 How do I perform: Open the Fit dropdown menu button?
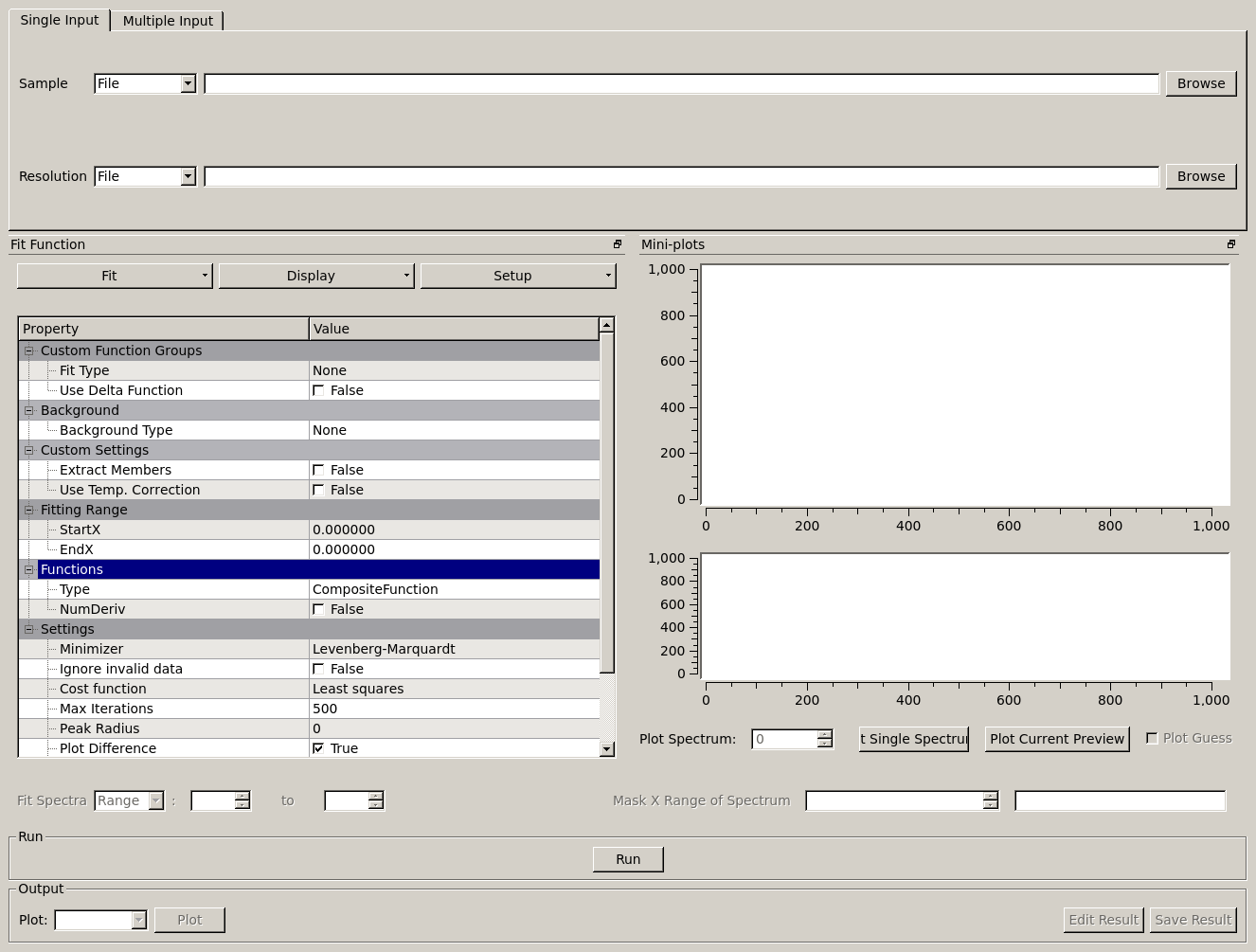point(115,276)
